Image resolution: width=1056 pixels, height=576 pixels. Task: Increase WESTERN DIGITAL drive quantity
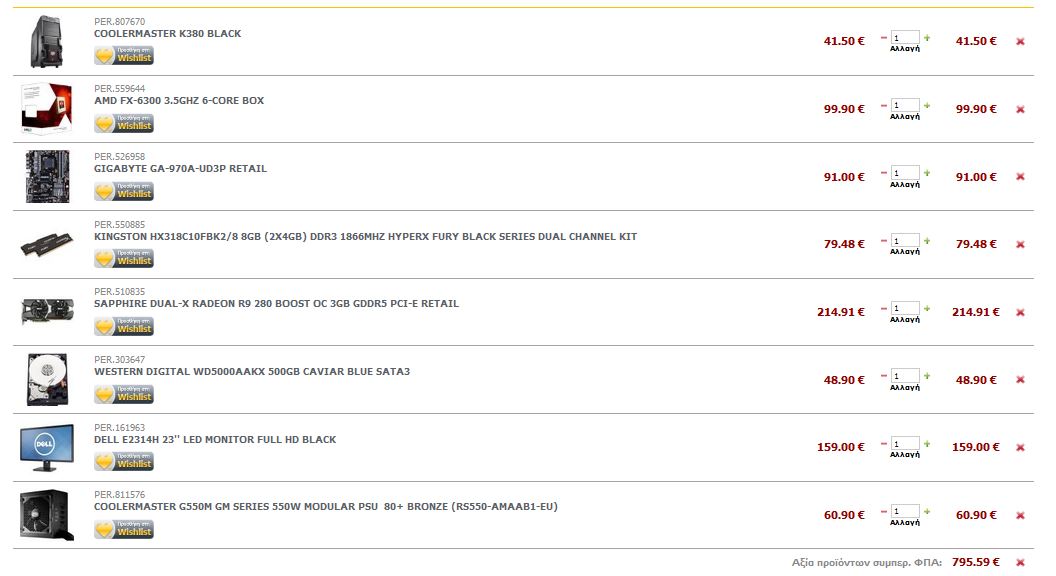[x=927, y=376]
